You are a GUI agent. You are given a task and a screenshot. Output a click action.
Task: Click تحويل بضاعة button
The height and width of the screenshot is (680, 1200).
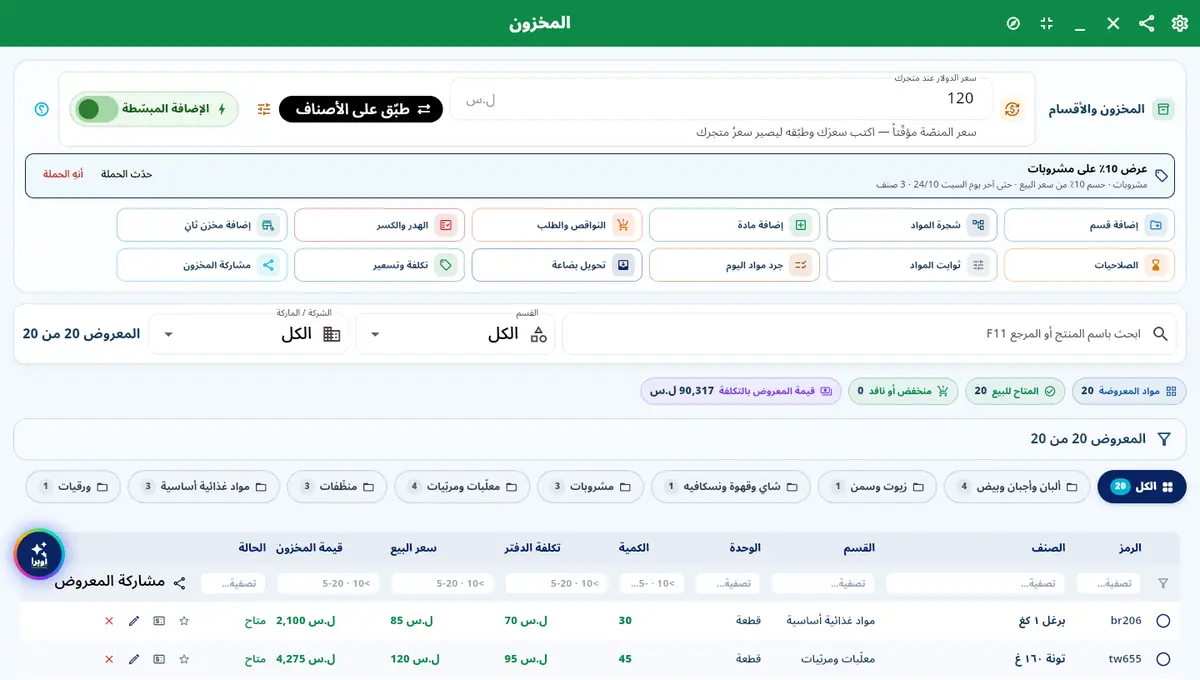tap(557, 265)
